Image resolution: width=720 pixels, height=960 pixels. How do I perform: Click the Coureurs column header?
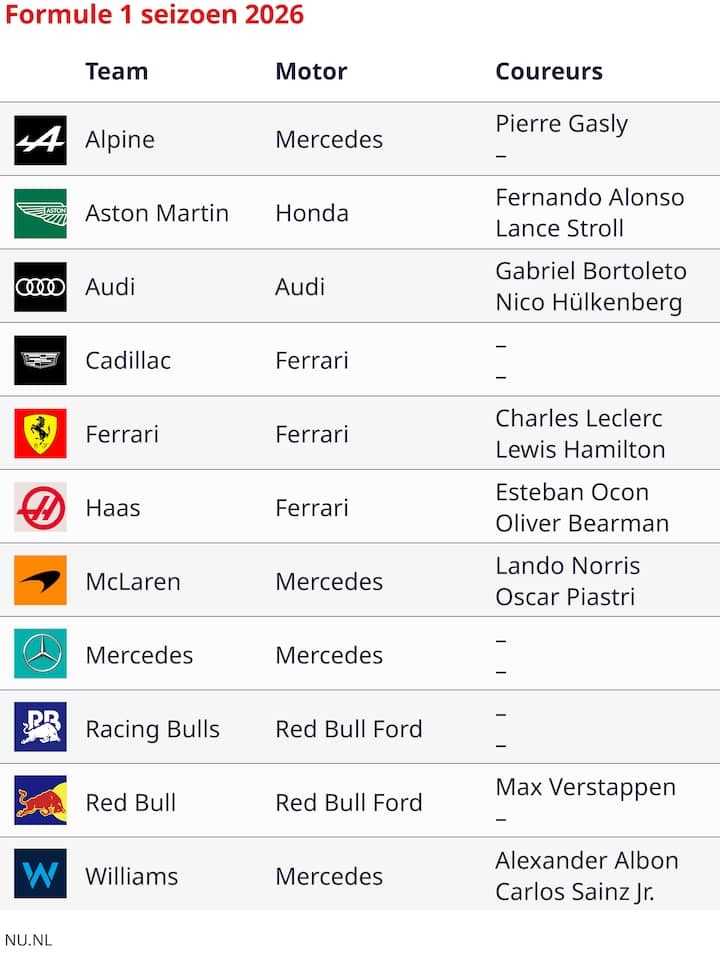coord(549,72)
